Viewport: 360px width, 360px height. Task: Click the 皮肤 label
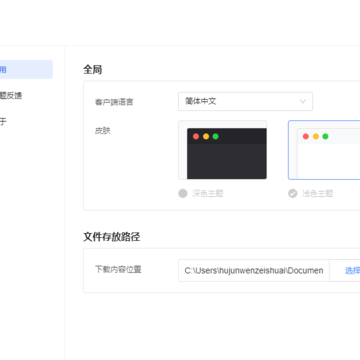pyautogui.click(x=103, y=131)
